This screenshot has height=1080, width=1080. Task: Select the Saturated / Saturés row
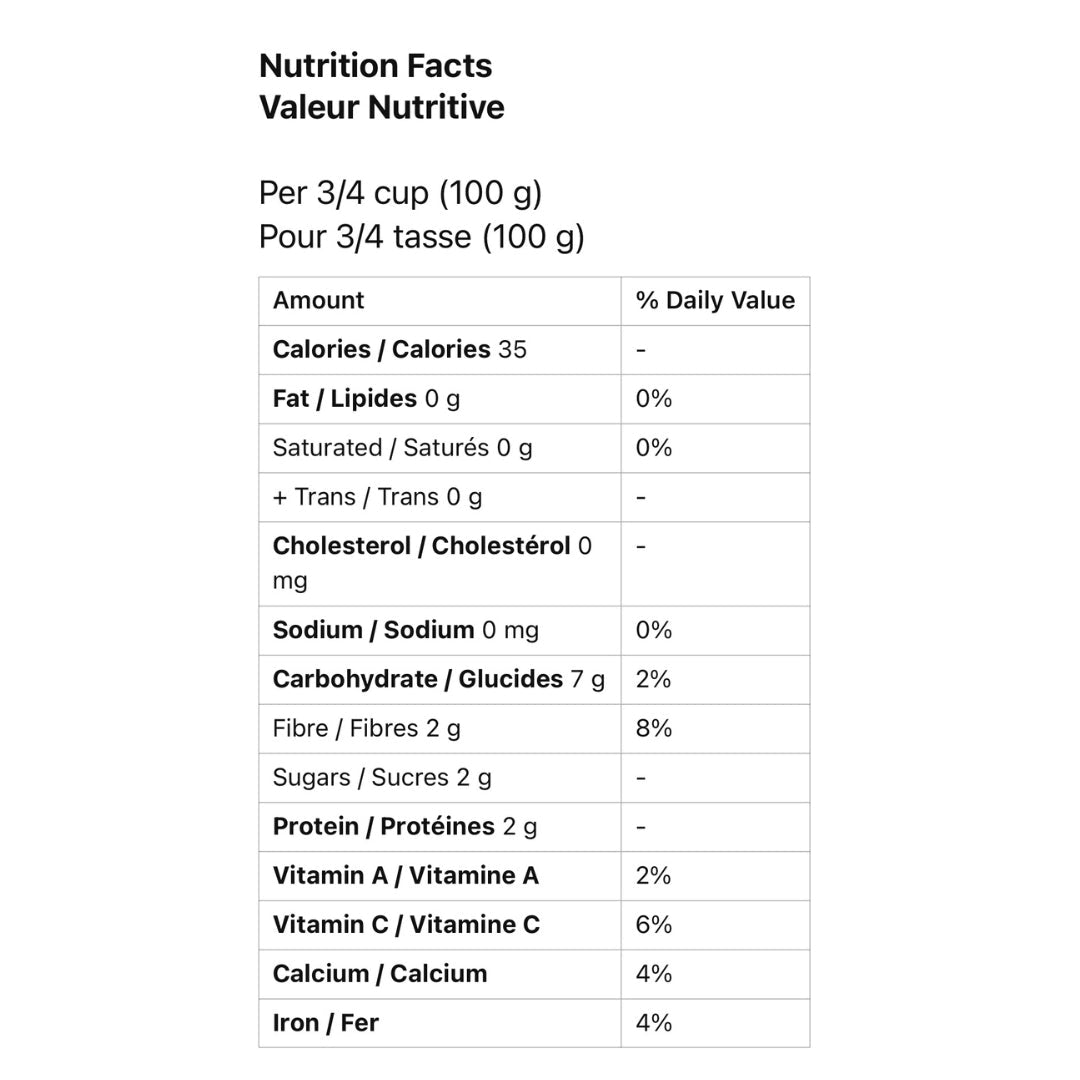pos(402,448)
